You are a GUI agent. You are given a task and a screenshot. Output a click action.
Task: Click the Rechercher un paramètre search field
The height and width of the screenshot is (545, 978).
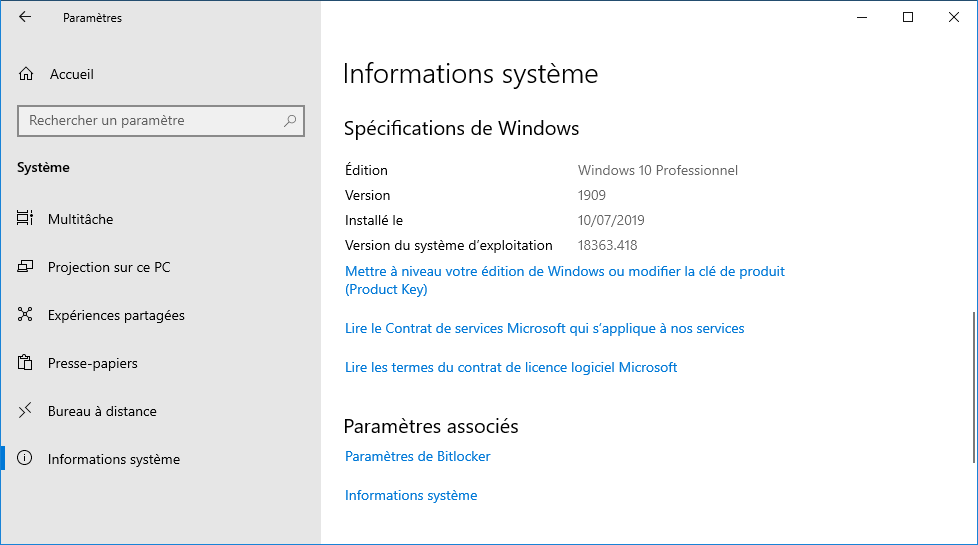coord(161,121)
